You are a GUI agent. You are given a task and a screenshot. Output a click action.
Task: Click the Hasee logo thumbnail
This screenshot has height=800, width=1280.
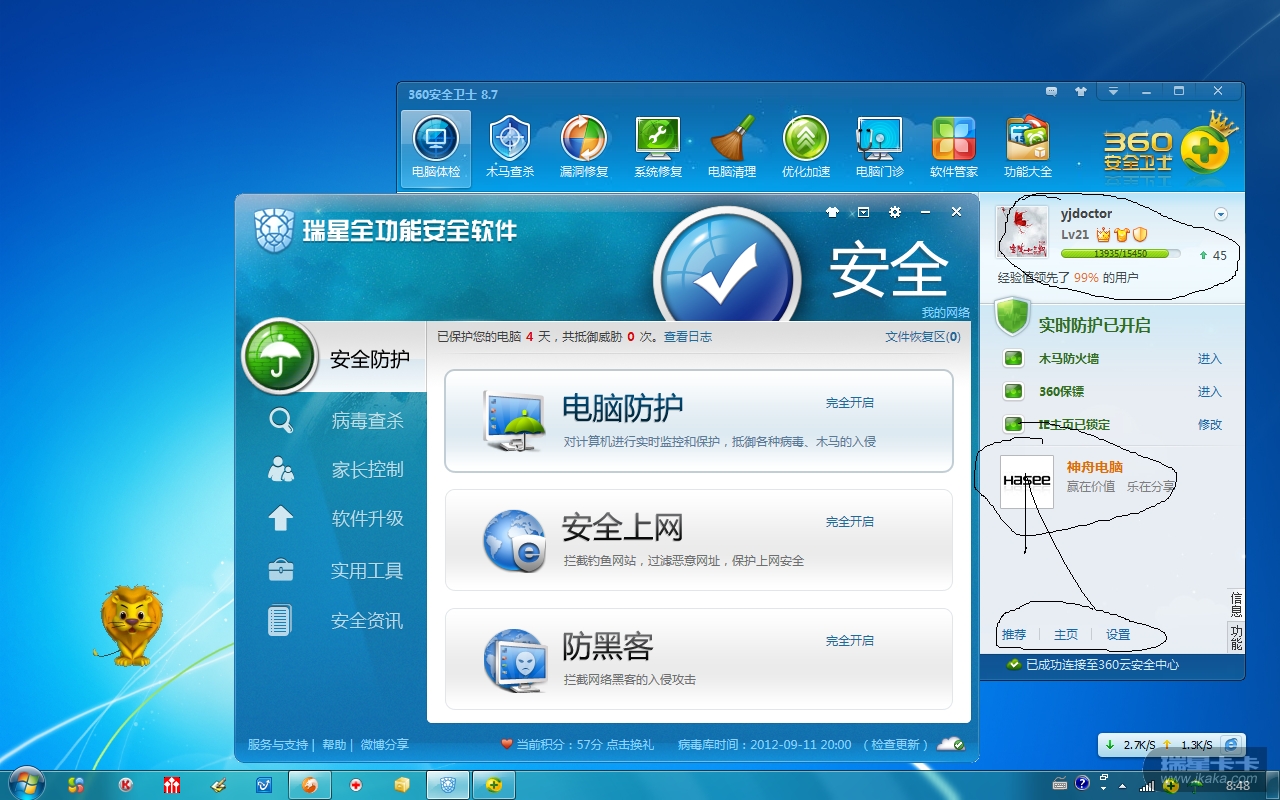[1027, 481]
